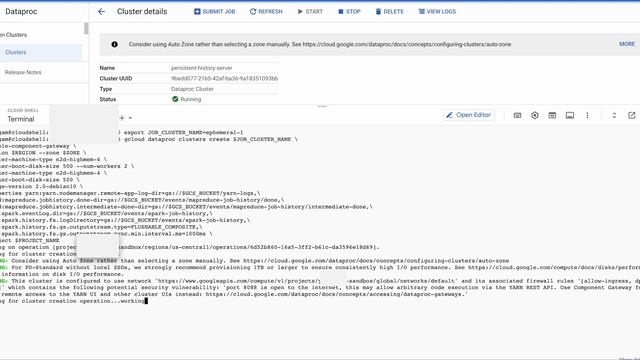The height and width of the screenshot is (360, 640).
Task: Click the sidebar scrollbar
Action: pyautogui.click(x=86, y=28)
